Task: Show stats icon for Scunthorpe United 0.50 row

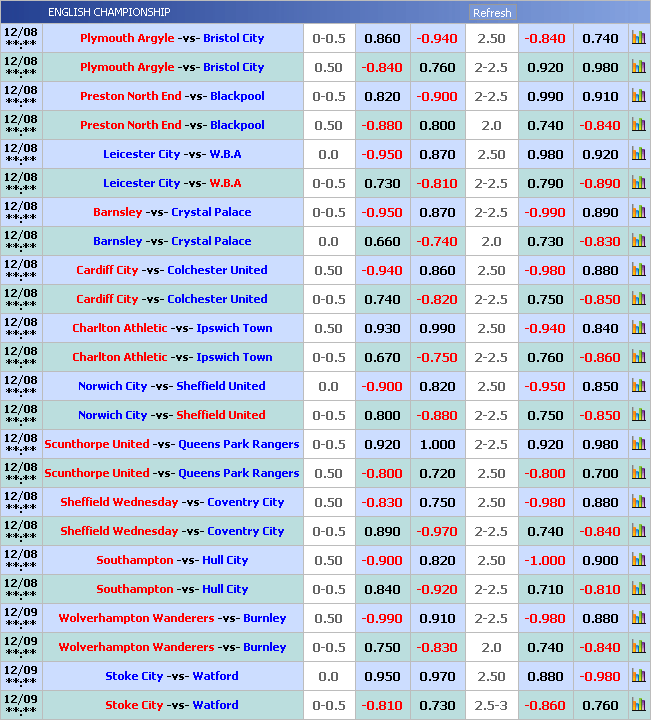Action: click(x=639, y=472)
